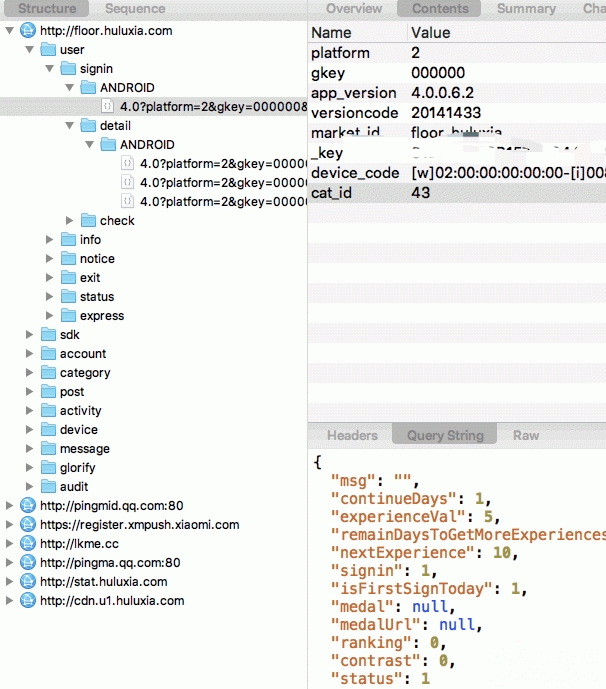Image resolution: width=606 pixels, height=689 pixels.
Task: Collapse the signin folder
Action: point(50,69)
